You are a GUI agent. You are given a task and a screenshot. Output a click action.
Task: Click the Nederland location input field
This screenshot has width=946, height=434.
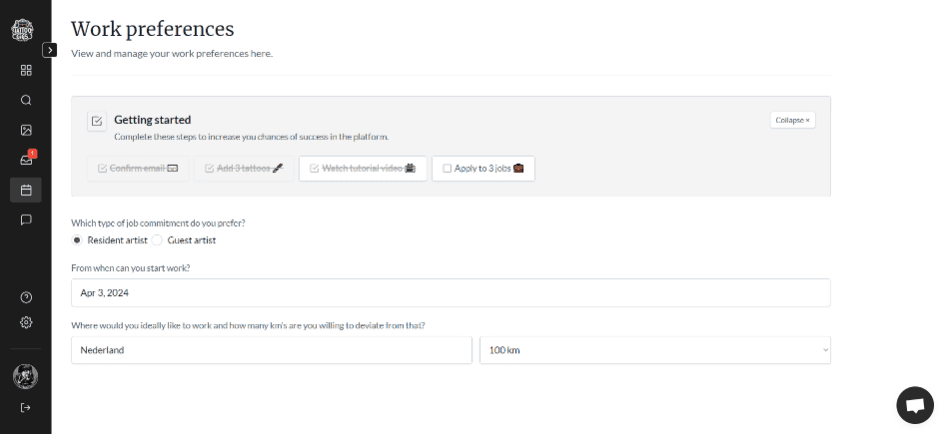tap(271, 350)
